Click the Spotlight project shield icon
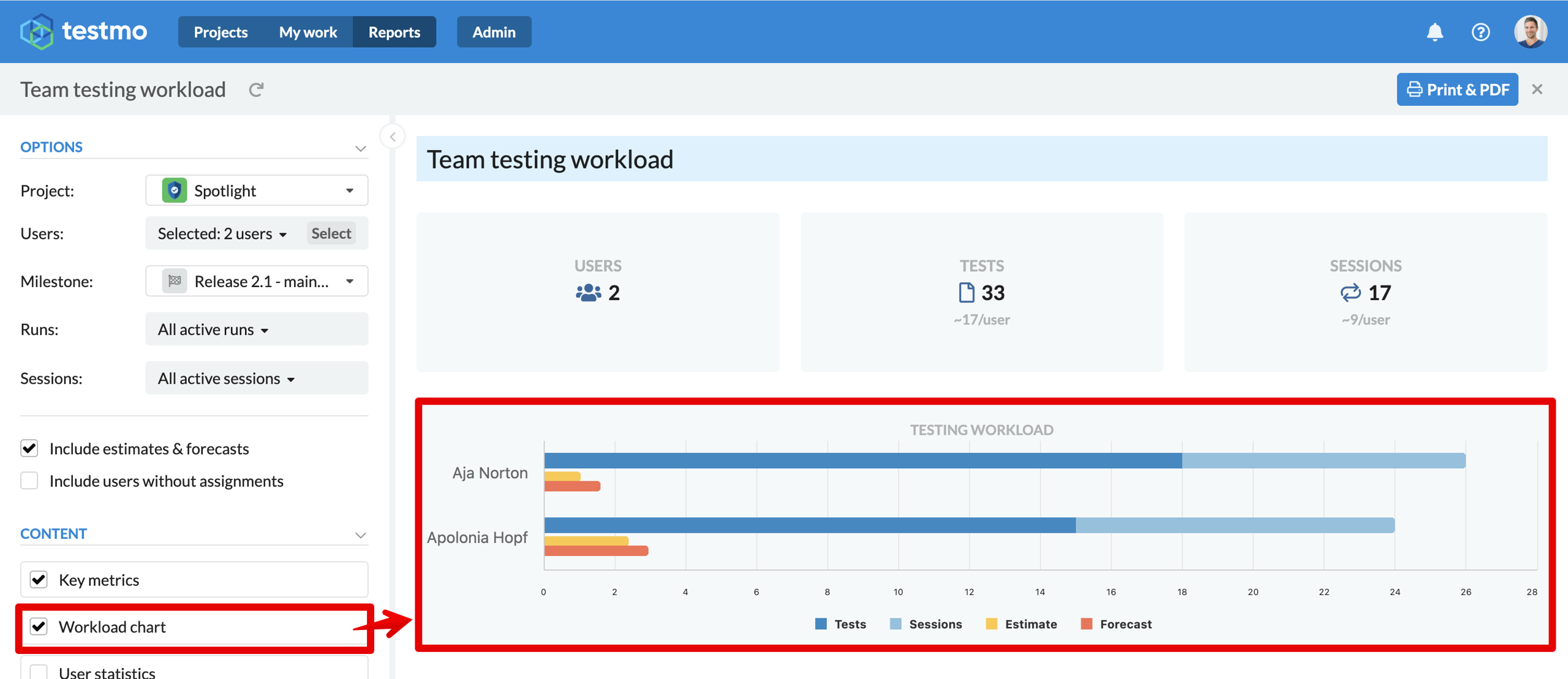The height and width of the screenshot is (679, 1568). (175, 190)
